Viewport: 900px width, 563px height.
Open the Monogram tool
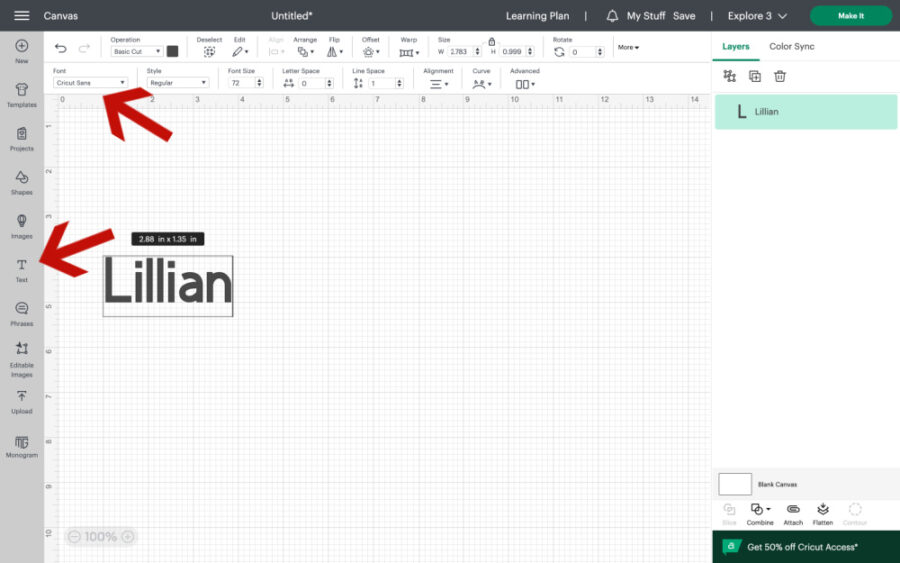[x=21, y=445]
